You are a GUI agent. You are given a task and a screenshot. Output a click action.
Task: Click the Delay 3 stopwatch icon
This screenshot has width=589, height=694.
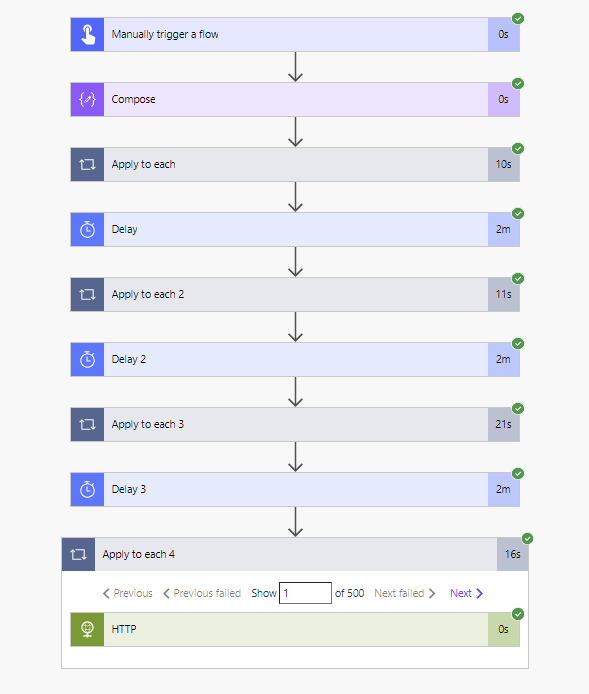[x=87, y=490]
